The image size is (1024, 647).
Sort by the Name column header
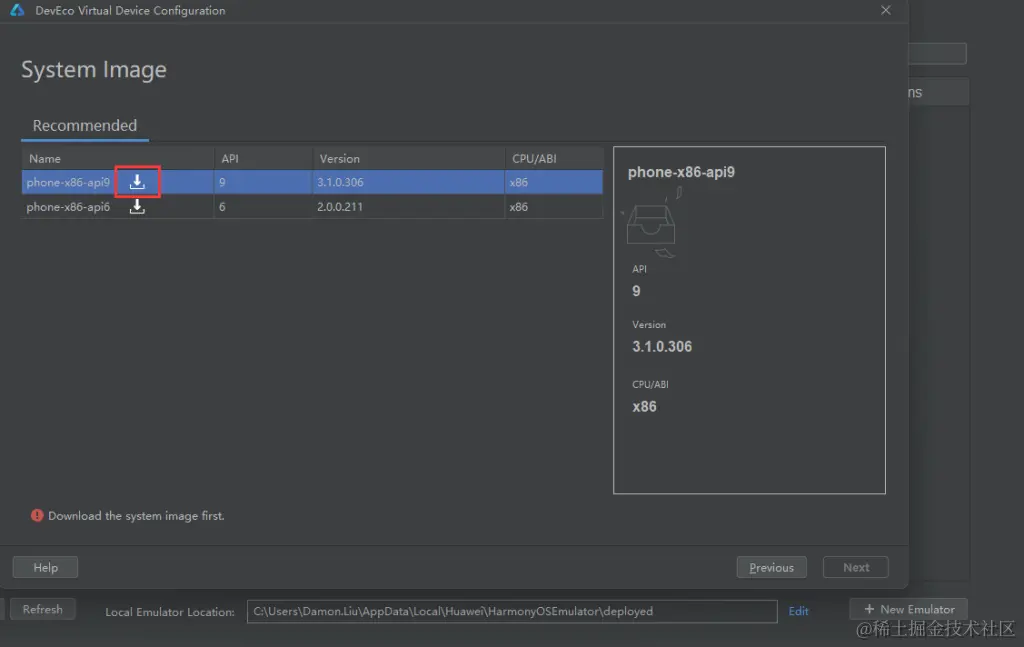[x=118, y=159]
